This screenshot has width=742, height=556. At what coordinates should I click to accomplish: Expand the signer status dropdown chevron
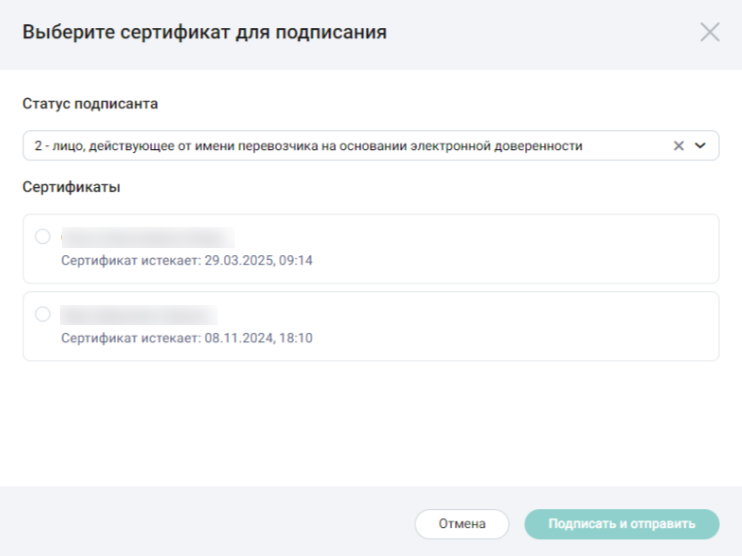click(x=700, y=146)
